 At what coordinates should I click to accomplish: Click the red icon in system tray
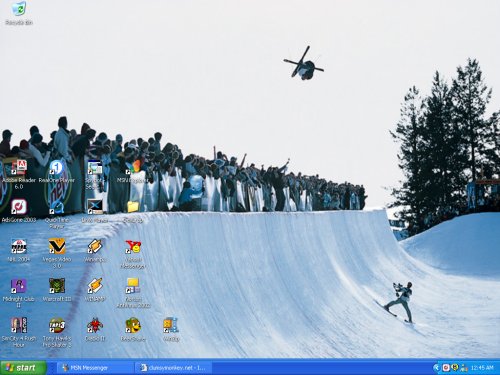(446, 368)
